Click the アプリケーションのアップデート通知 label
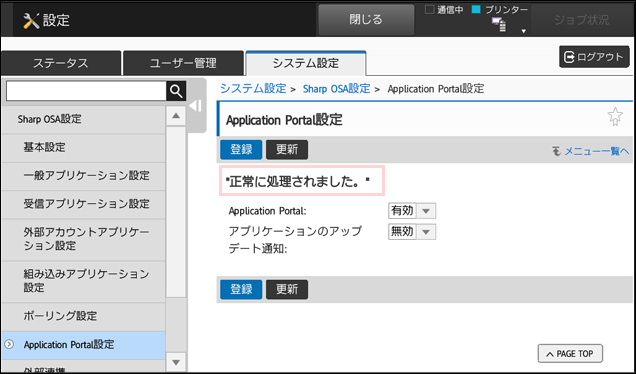This screenshot has height=374, width=636. [295, 239]
